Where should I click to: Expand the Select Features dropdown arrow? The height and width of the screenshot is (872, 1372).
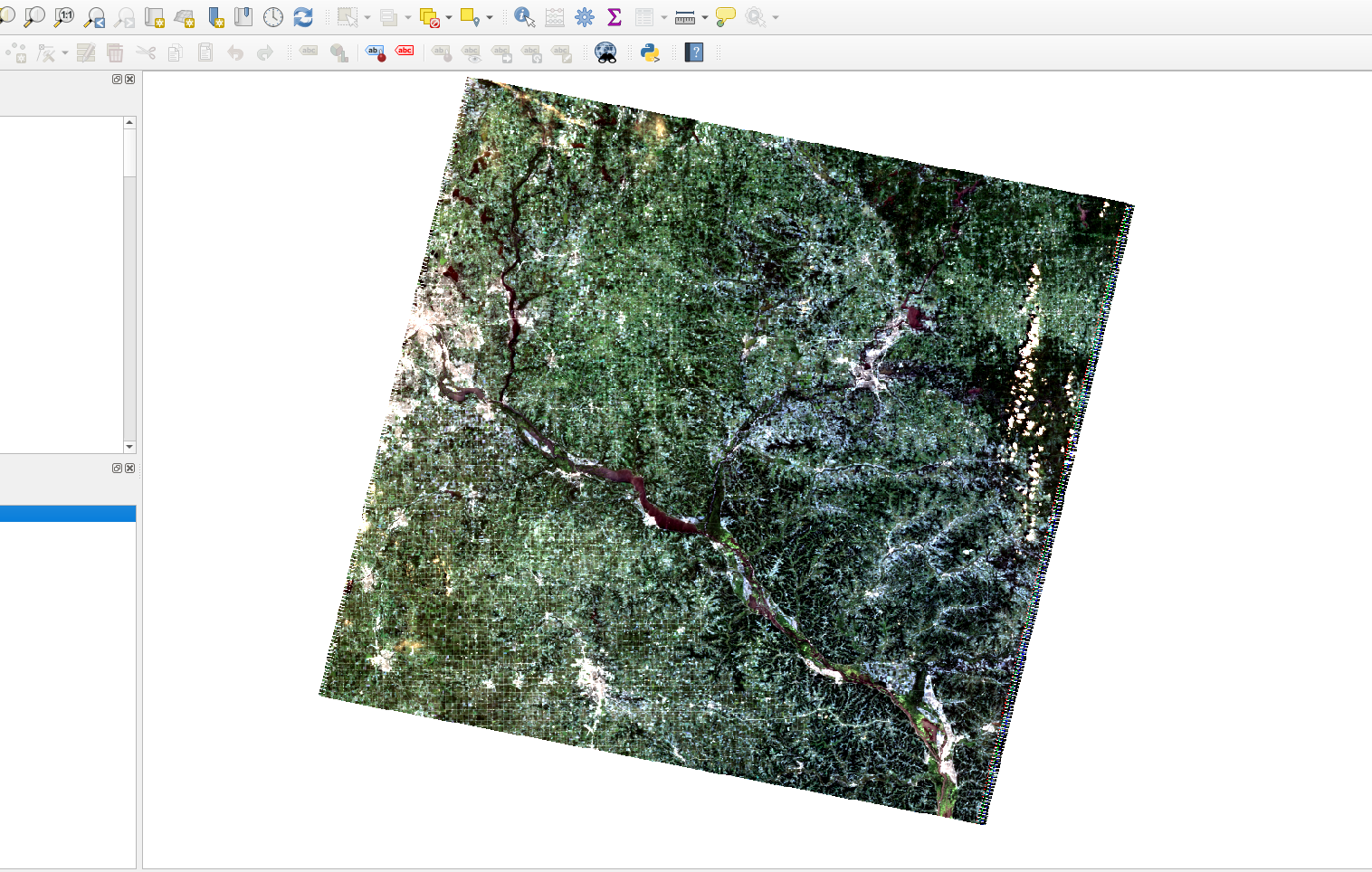point(367,17)
